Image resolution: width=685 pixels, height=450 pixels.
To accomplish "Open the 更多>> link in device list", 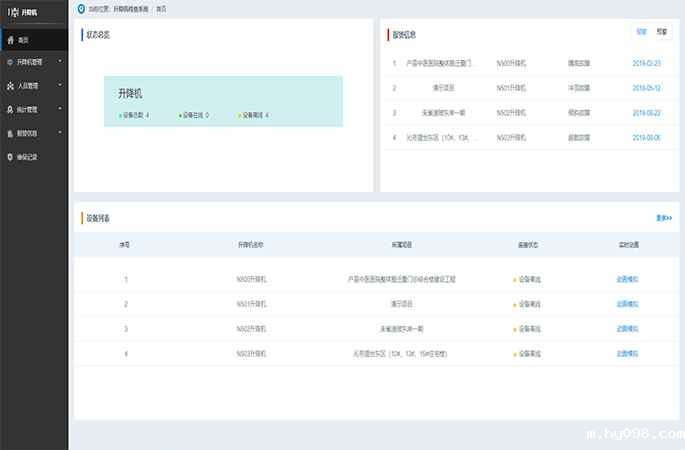I will click(663, 217).
